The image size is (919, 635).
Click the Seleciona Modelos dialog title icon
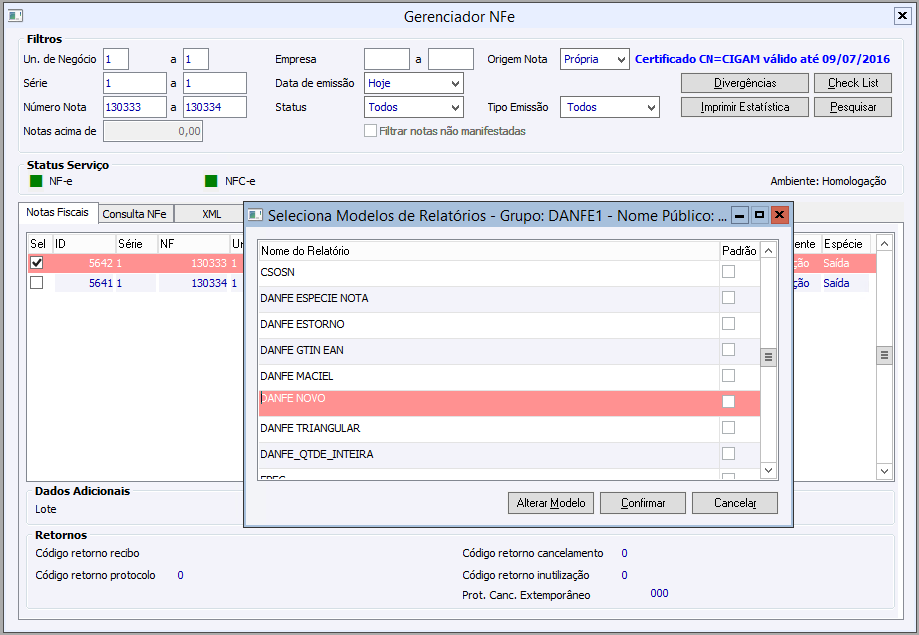point(255,215)
